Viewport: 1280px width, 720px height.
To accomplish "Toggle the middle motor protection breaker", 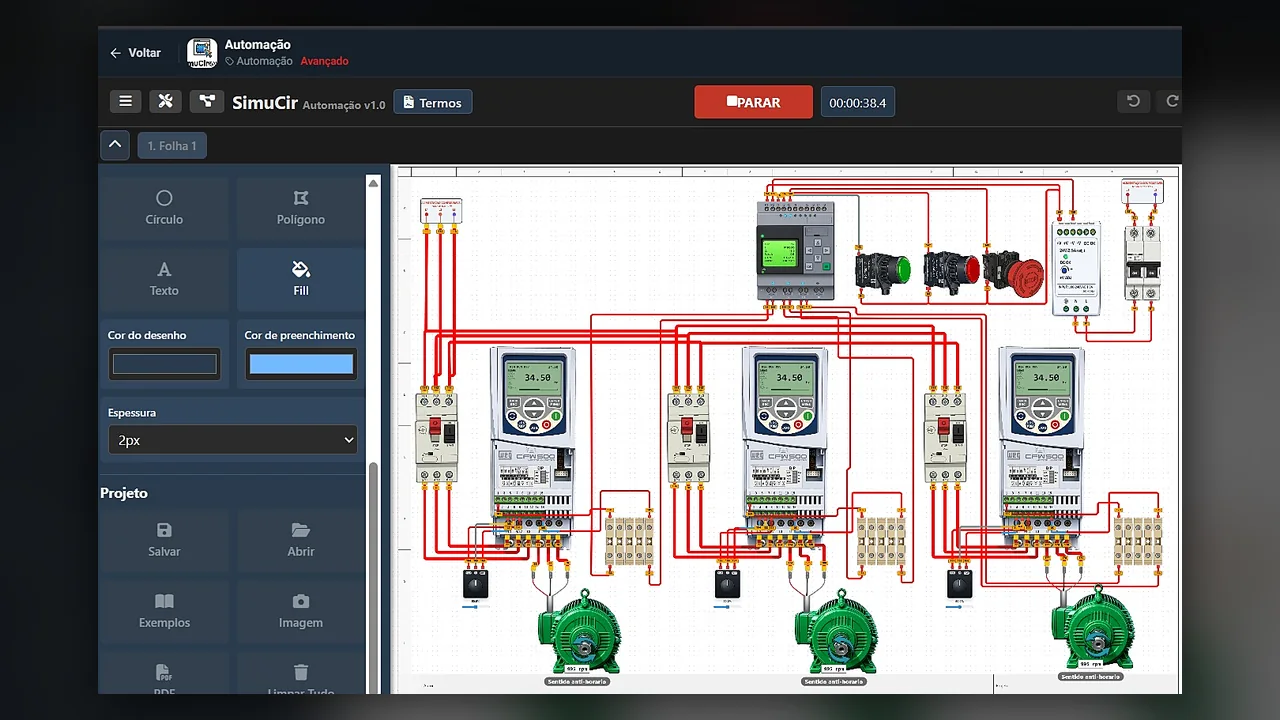I will tap(689, 438).
